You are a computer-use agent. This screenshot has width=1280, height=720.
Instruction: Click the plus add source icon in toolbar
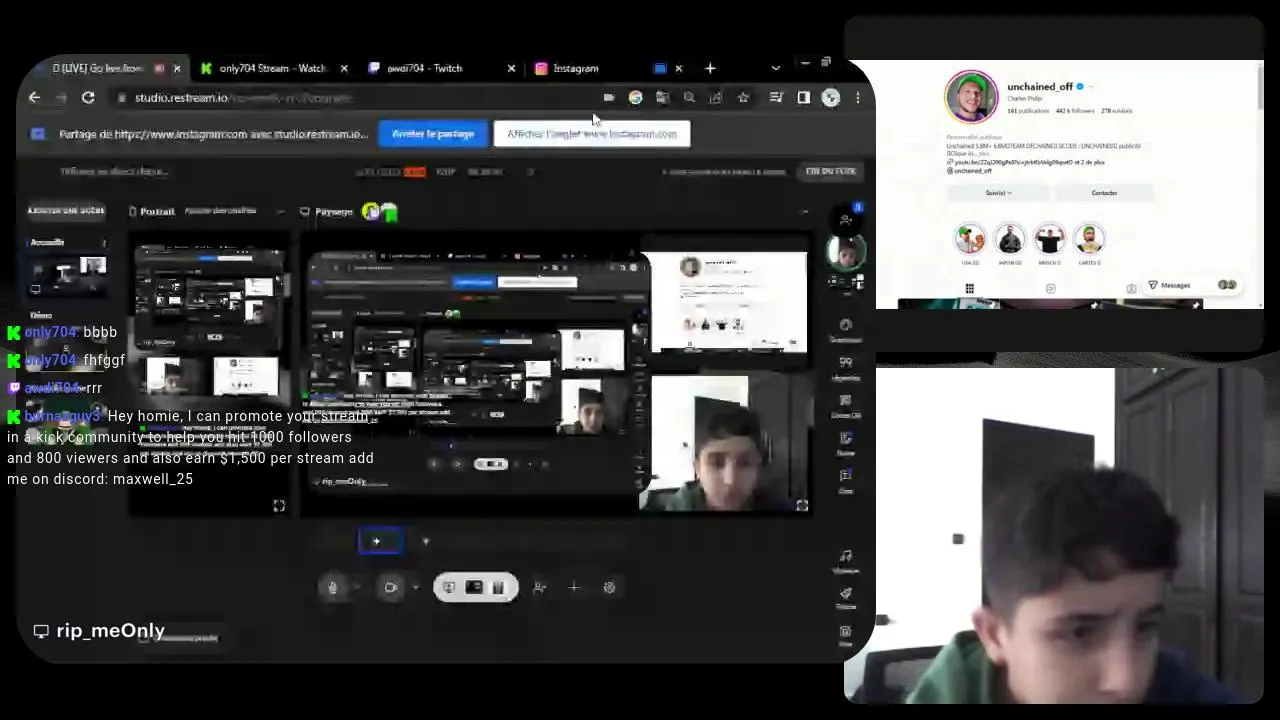(x=574, y=588)
